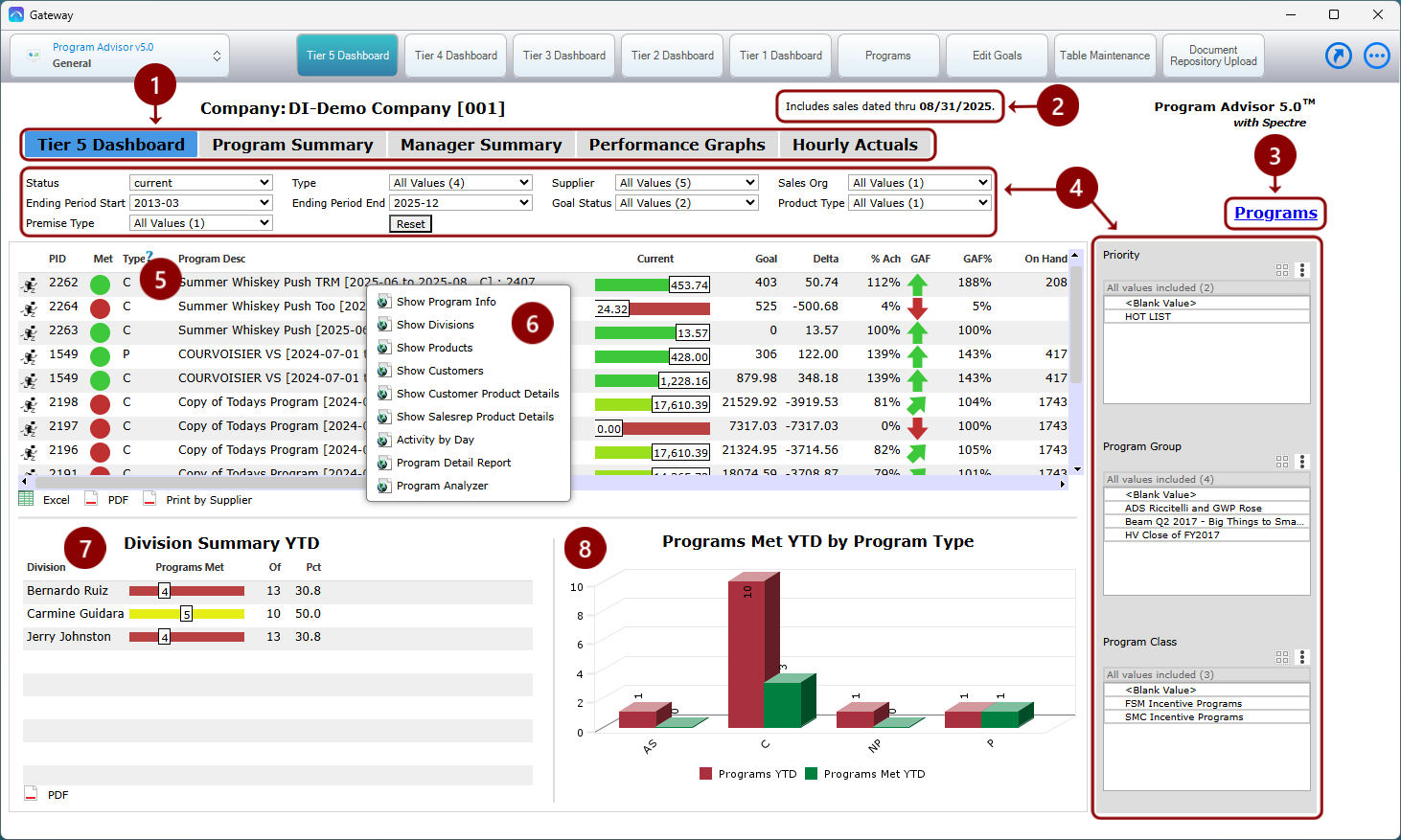Click the globe icon beside Show Program Info
Image resolution: width=1401 pixels, height=840 pixels.
[382, 300]
